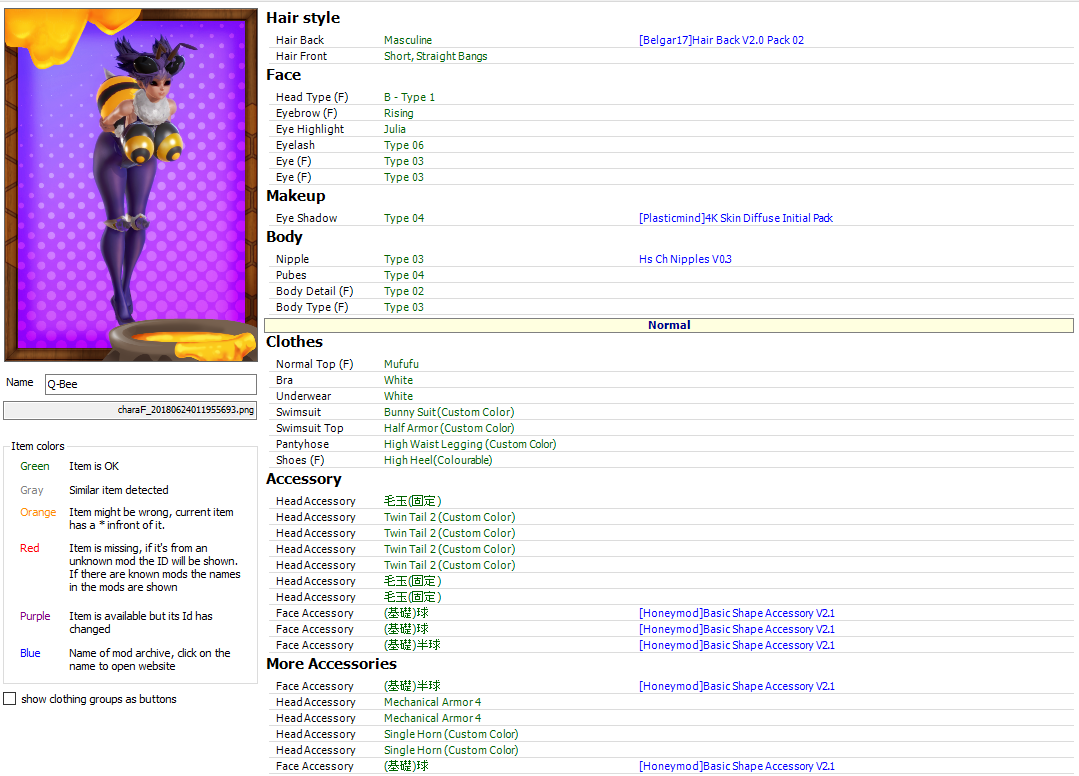Click the Red legend entry
The height and width of the screenshot is (776, 1079).
[x=30, y=548]
